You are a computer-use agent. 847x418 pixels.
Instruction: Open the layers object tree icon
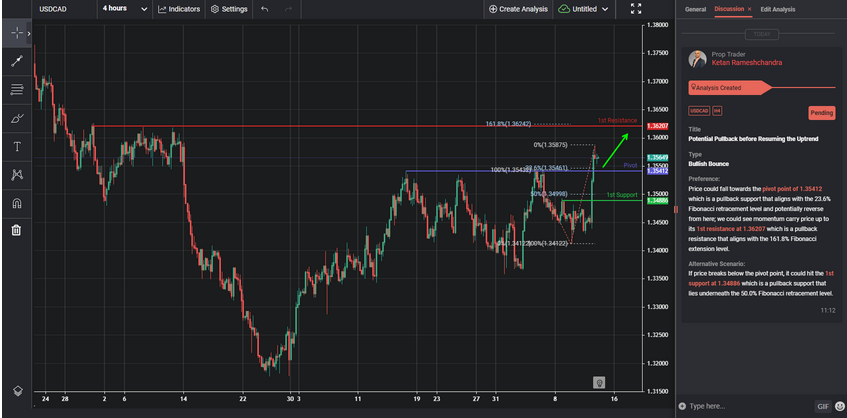click(x=17, y=391)
